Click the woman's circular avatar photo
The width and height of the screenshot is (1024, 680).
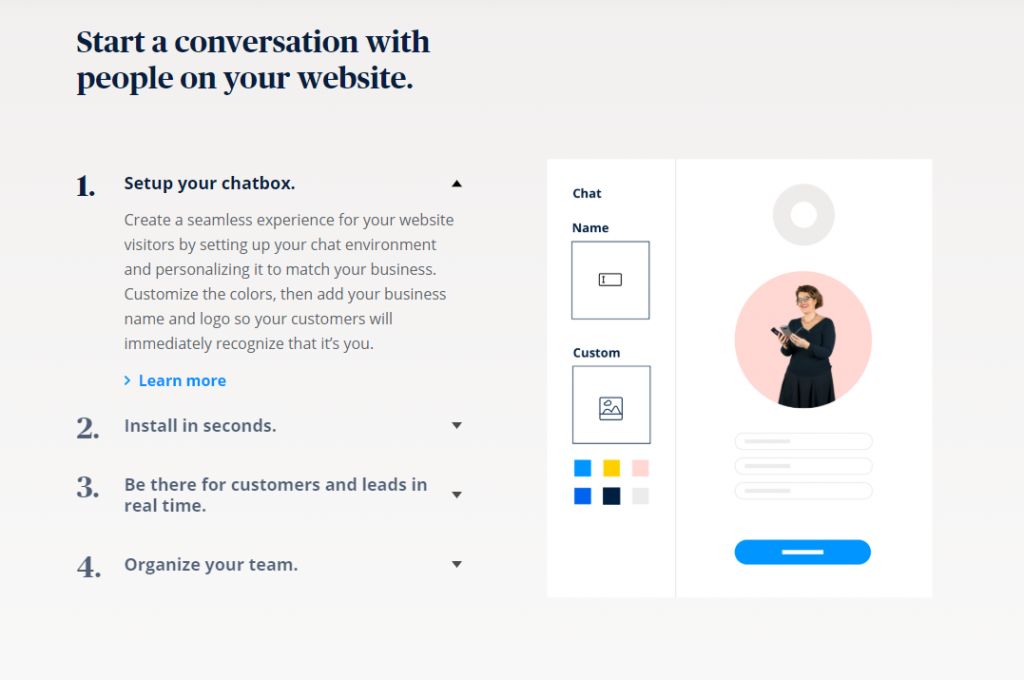(x=803, y=340)
